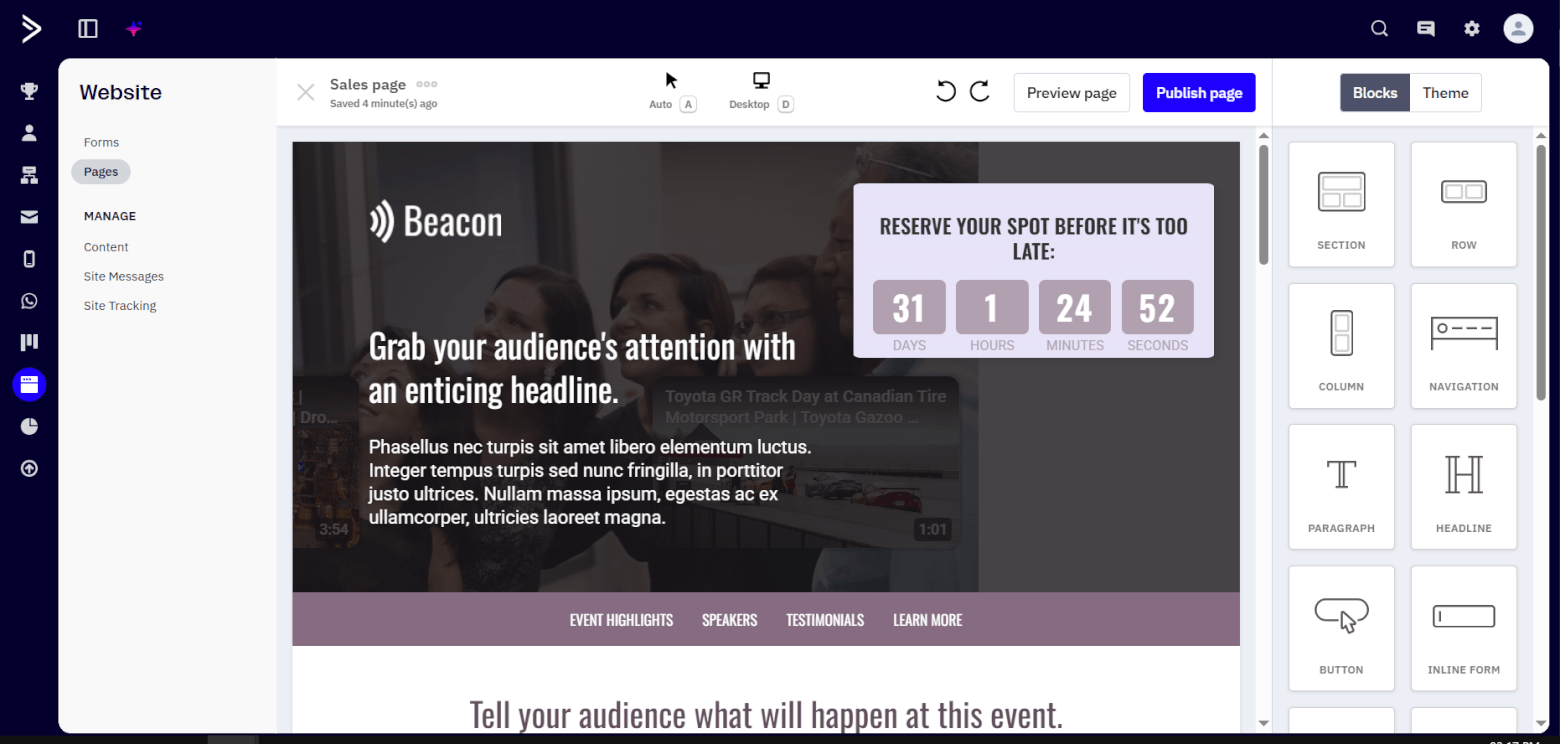Screen dimensions: 1560x744
Task: Open the Conversations chat panel
Action: 1425,28
